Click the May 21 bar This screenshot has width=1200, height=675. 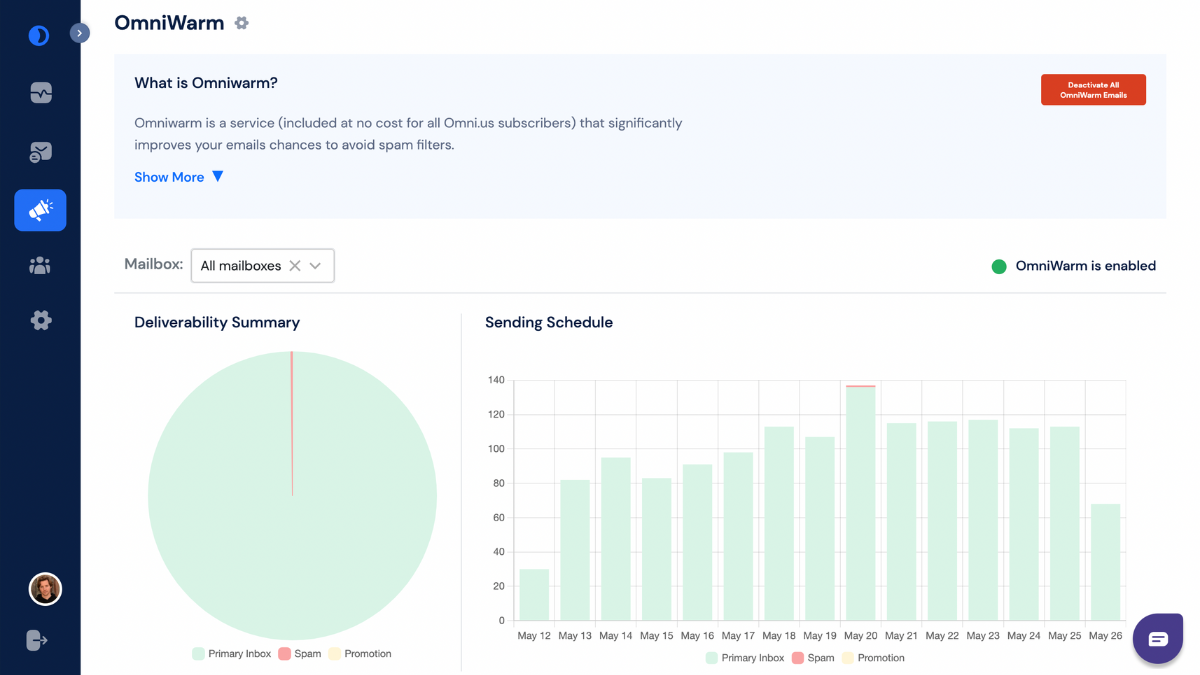click(x=901, y=522)
